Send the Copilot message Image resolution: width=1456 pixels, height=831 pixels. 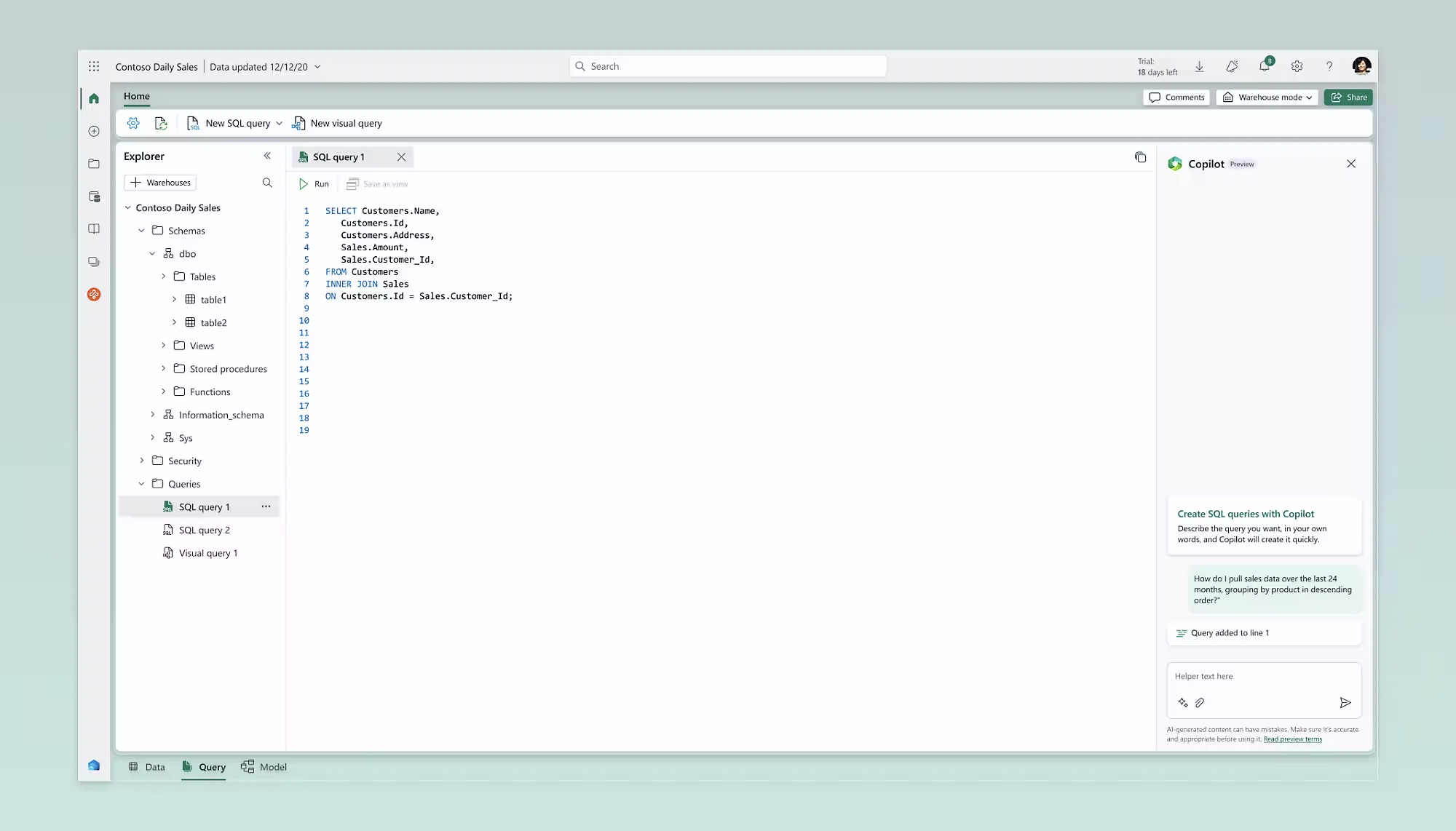[x=1345, y=702]
